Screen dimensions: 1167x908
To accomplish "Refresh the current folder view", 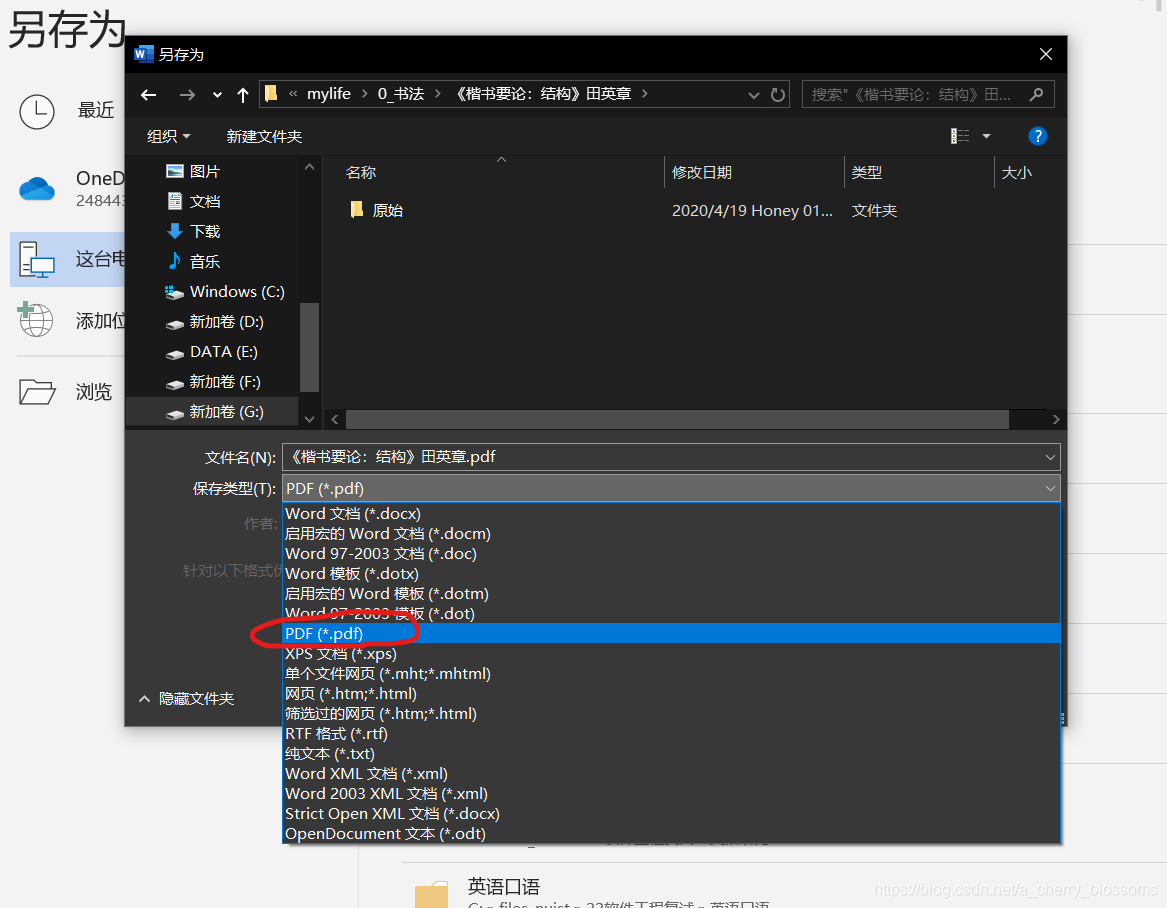I will [x=778, y=95].
